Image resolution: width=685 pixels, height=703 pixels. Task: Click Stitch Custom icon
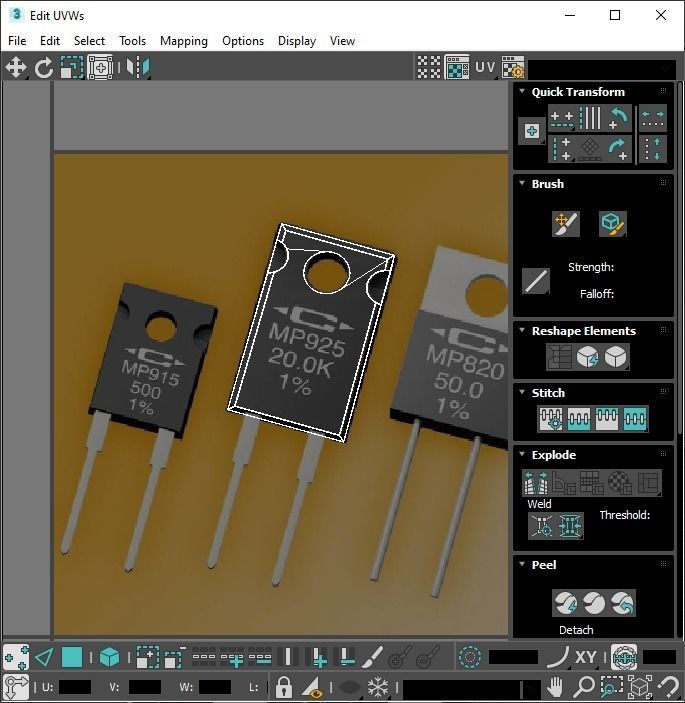[x=635, y=419]
